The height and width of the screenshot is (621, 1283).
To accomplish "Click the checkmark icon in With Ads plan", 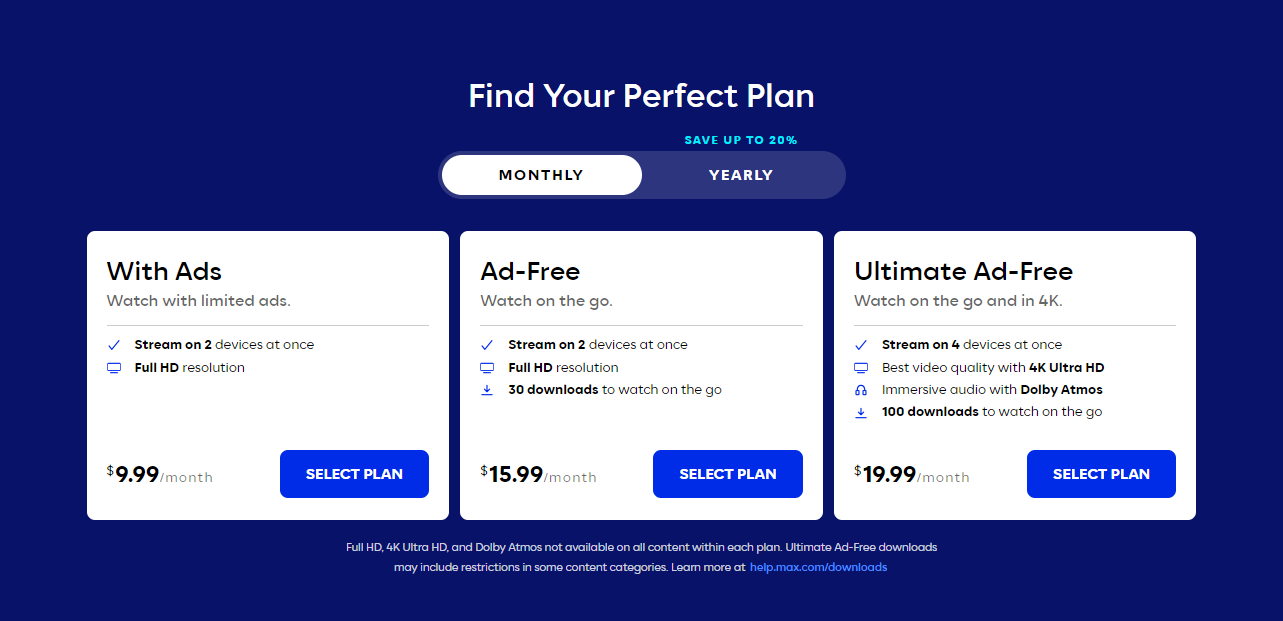I will coord(114,345).
